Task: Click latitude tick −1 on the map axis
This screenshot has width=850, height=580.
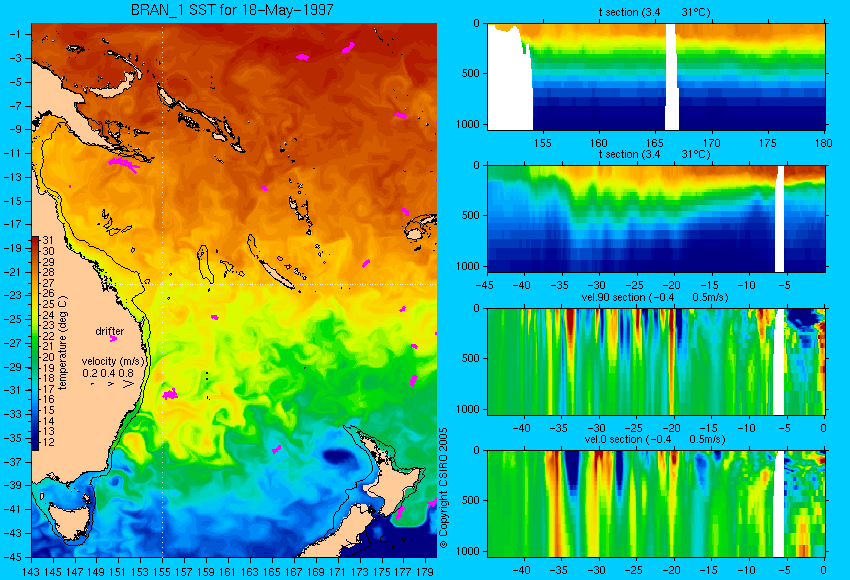Action: 16,34
